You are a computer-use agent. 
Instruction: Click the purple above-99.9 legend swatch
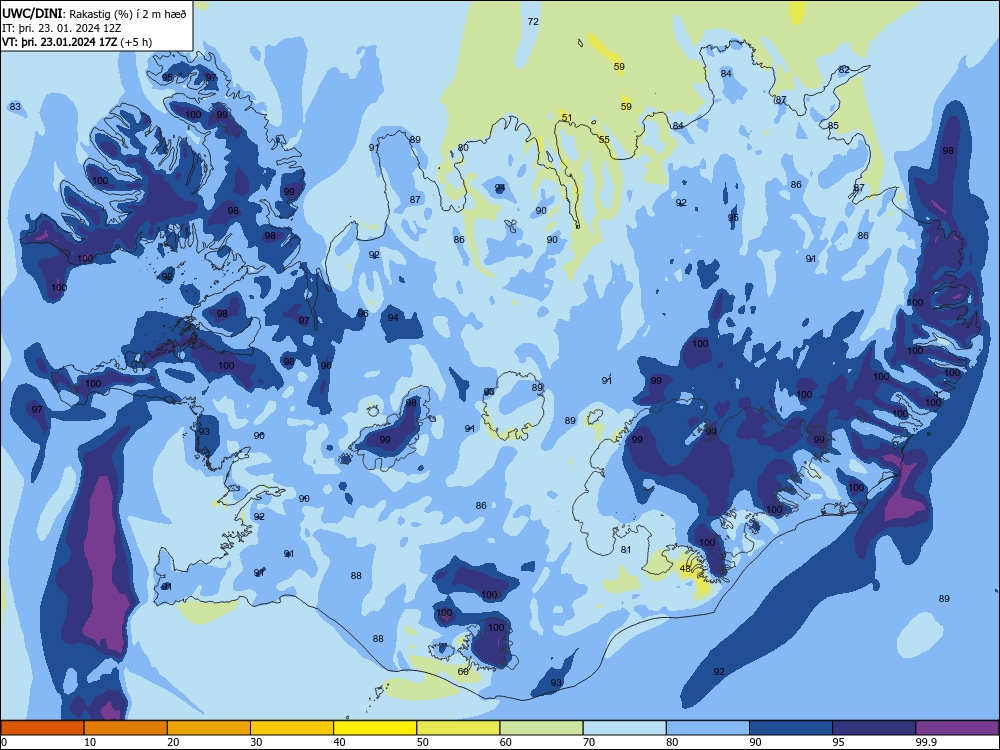click(957, 728)
